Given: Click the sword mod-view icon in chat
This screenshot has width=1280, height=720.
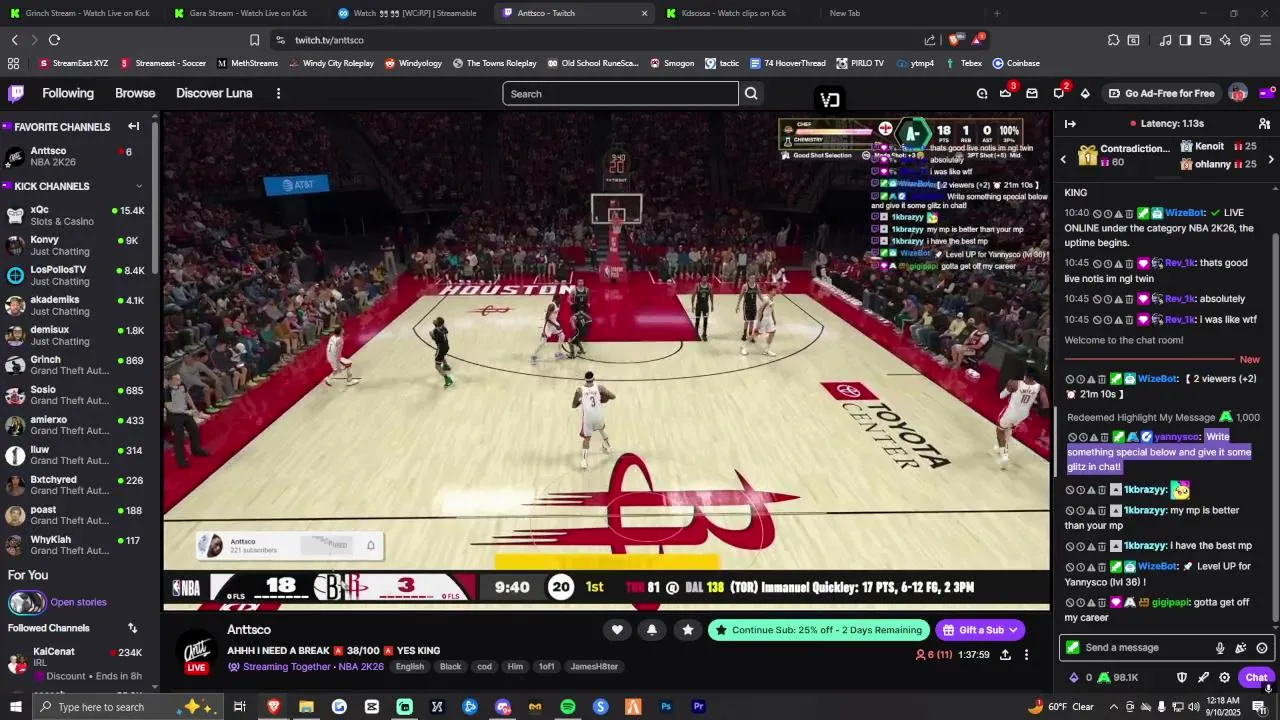Looking at the screenshot, I should tap(1203, 677).
